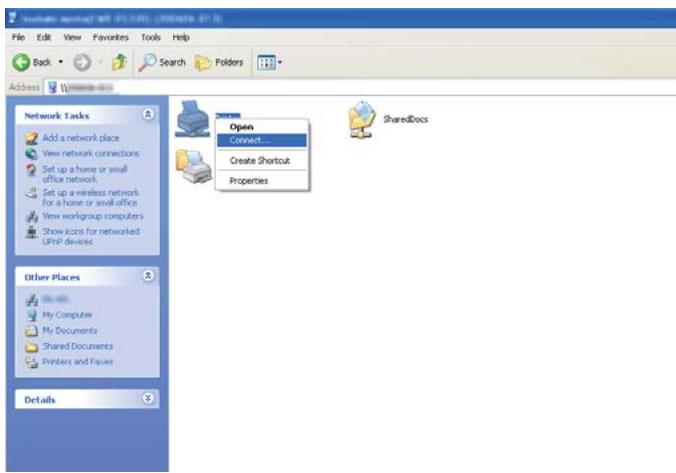Viewport: 676px width, 473px height.
Task: Choose Create Shortcut in the context menu
Action: [262, 161]
